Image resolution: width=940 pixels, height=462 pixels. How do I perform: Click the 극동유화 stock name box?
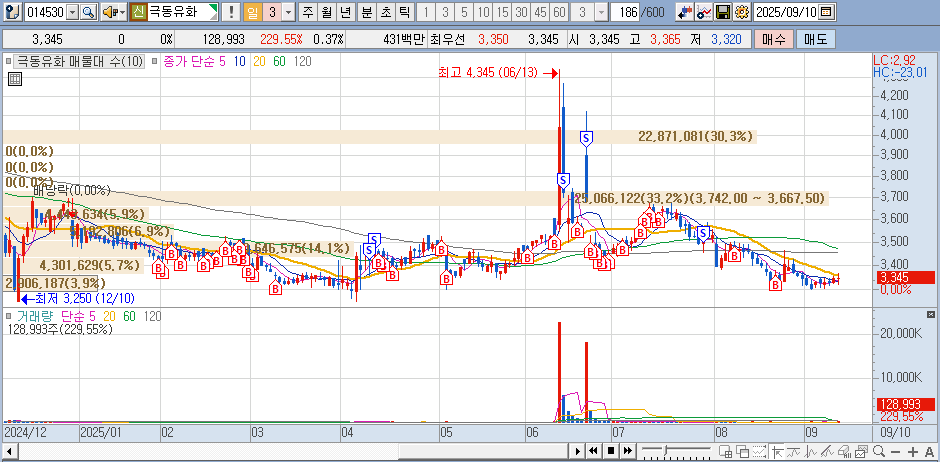coord(182,11)
